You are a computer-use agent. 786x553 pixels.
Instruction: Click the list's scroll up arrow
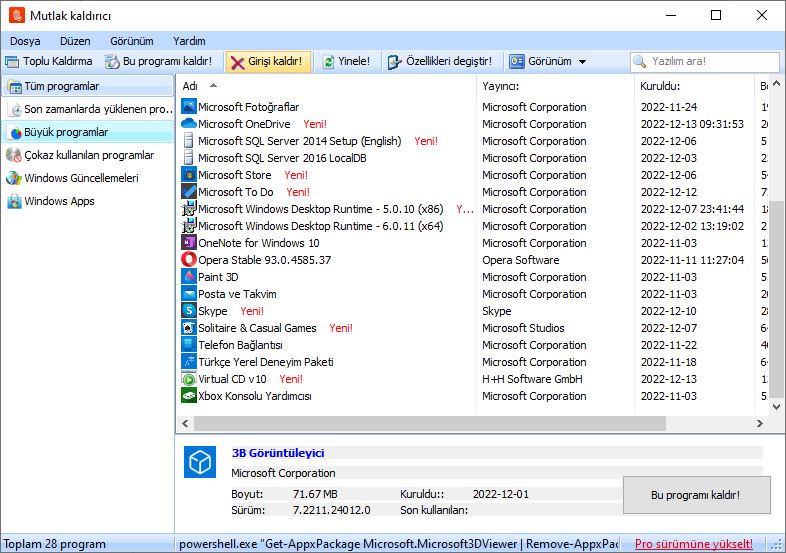776,83
